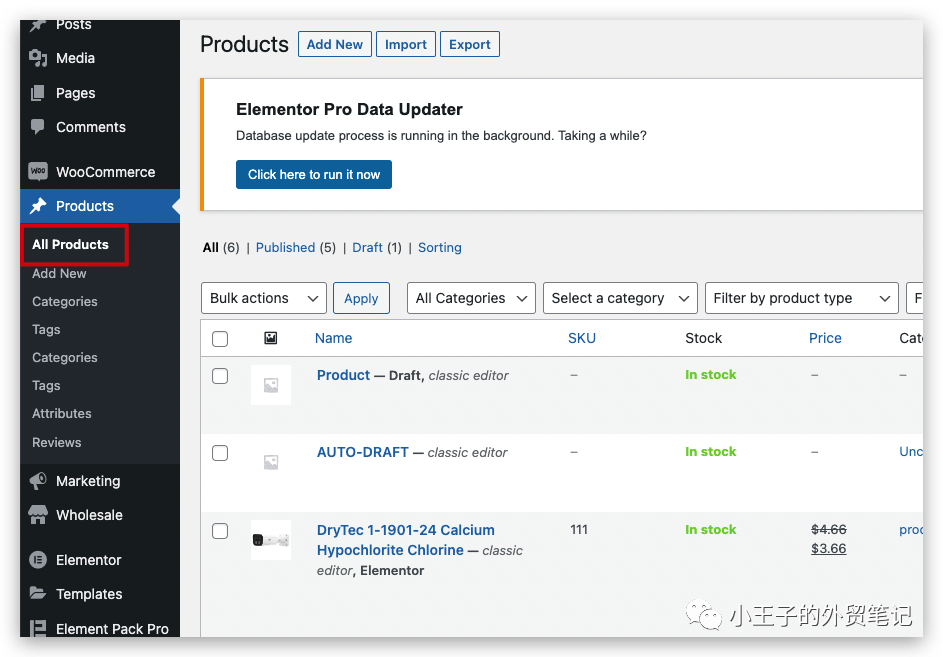Screen dimensions: 943x657
Task: Open the Select a category dropdown
Action: (x=620, y=298)
